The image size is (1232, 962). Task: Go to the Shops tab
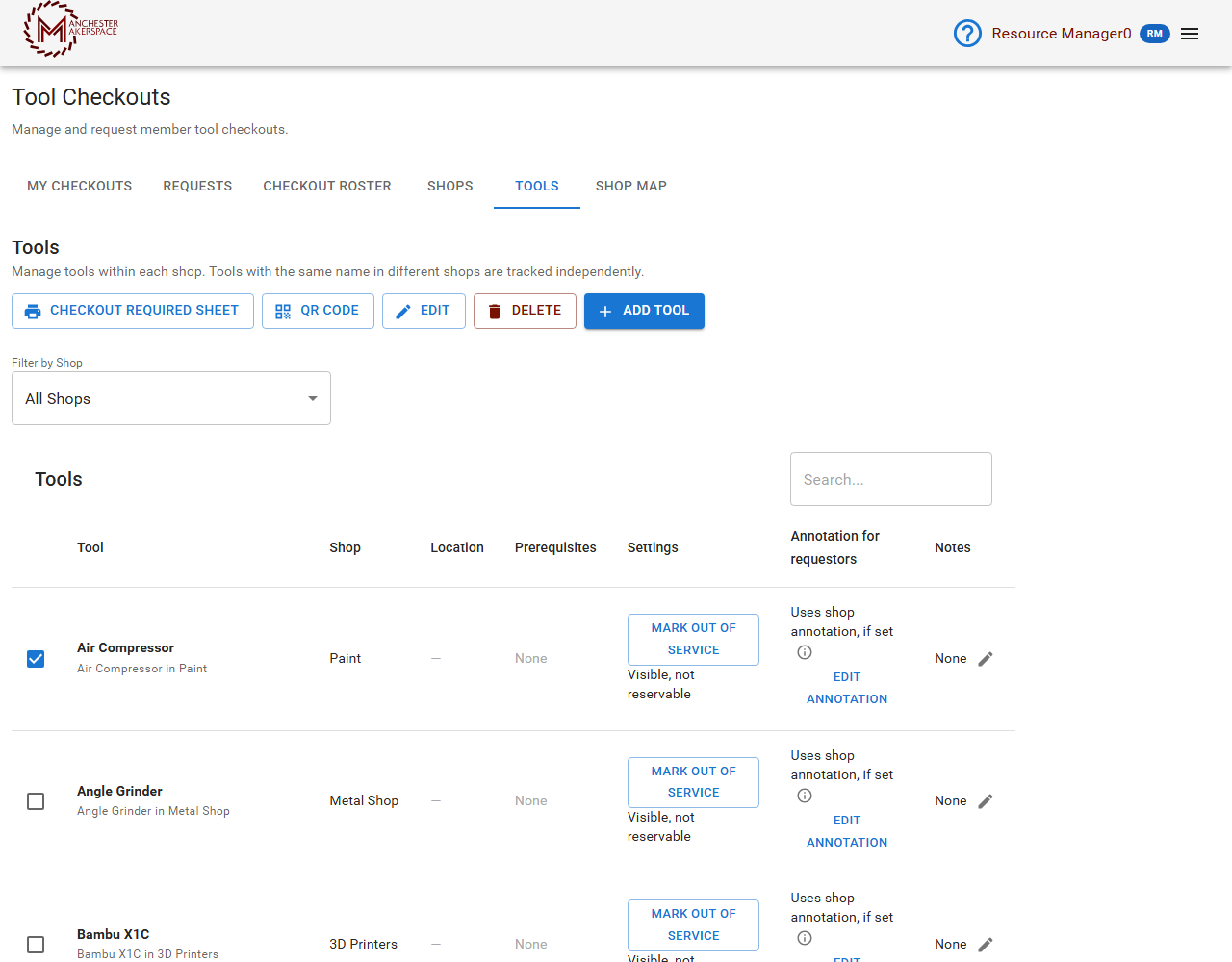450,186
